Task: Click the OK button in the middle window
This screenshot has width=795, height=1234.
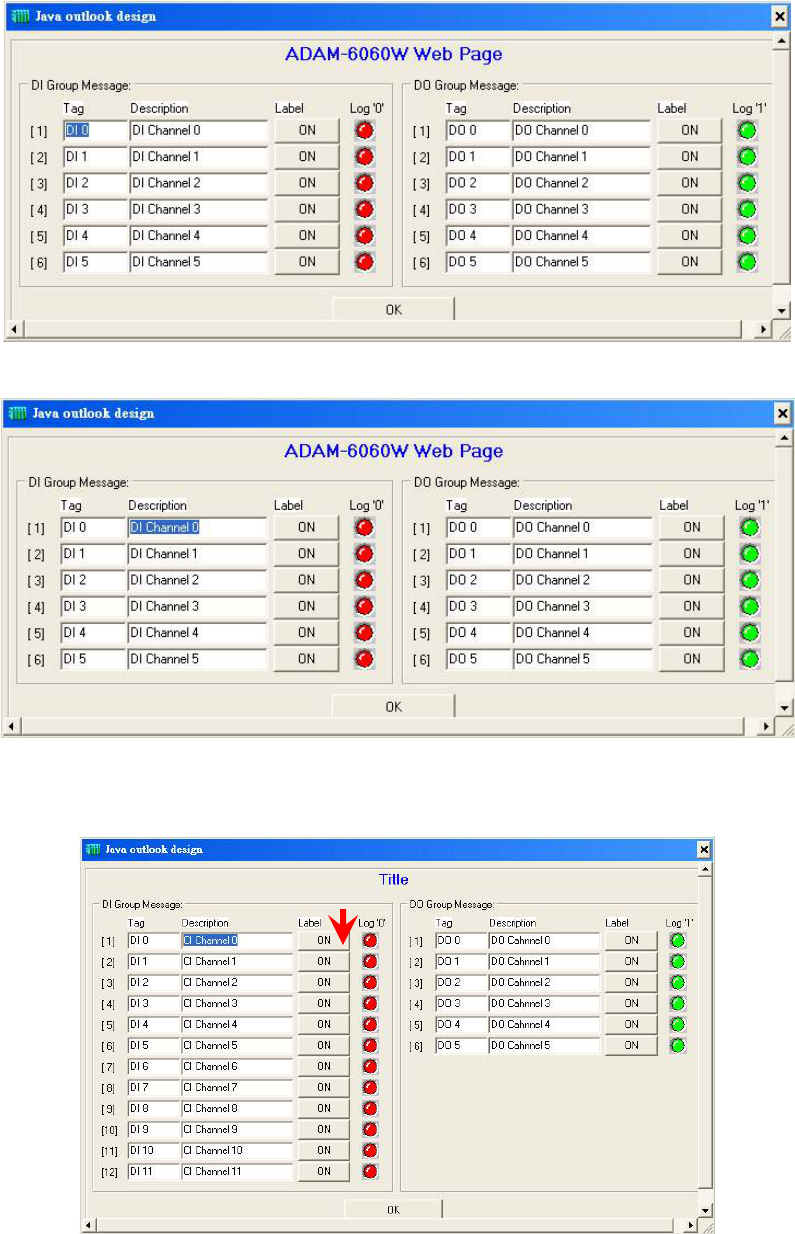Action: (x=393, y=707)
